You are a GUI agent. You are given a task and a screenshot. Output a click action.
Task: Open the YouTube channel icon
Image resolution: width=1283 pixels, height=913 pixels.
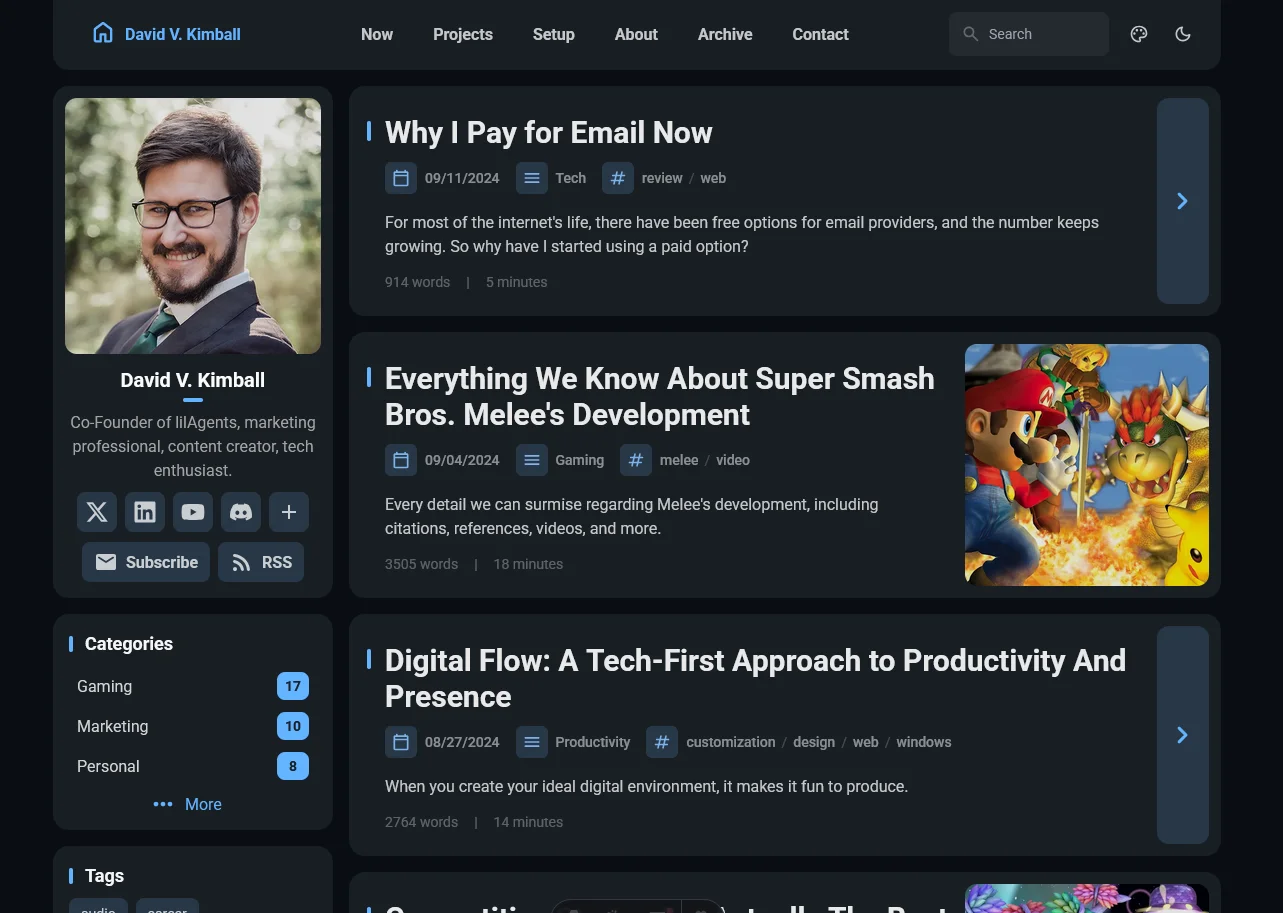[192, 512]
